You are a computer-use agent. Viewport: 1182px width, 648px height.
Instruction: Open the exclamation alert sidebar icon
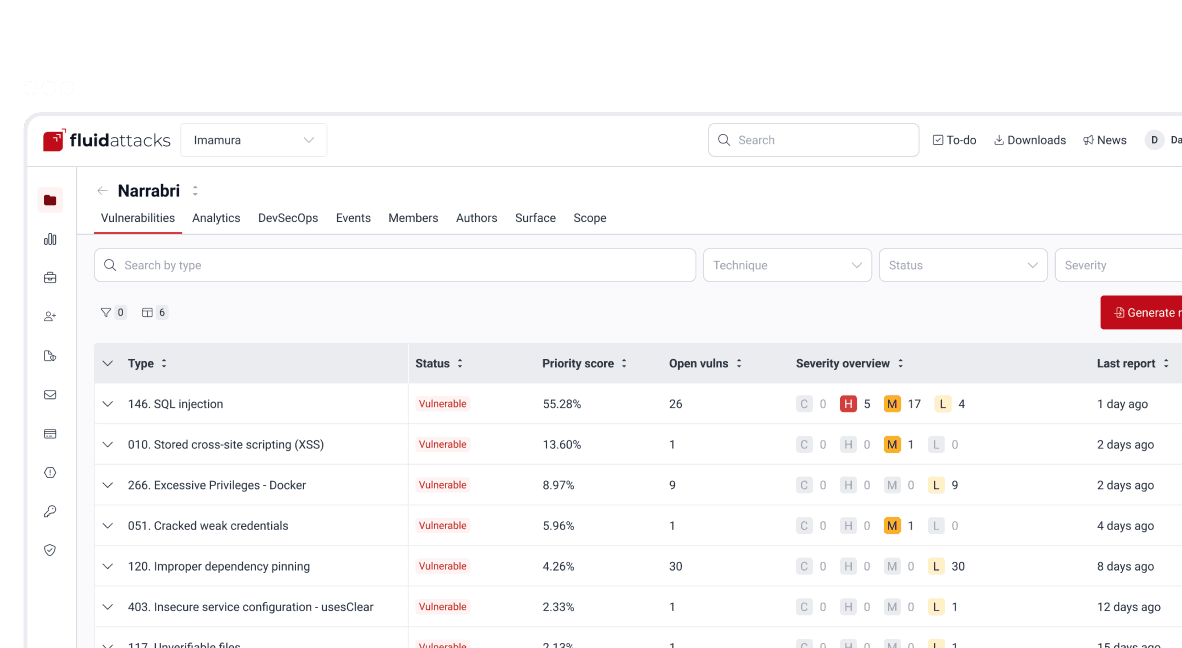tap(50, 472)
